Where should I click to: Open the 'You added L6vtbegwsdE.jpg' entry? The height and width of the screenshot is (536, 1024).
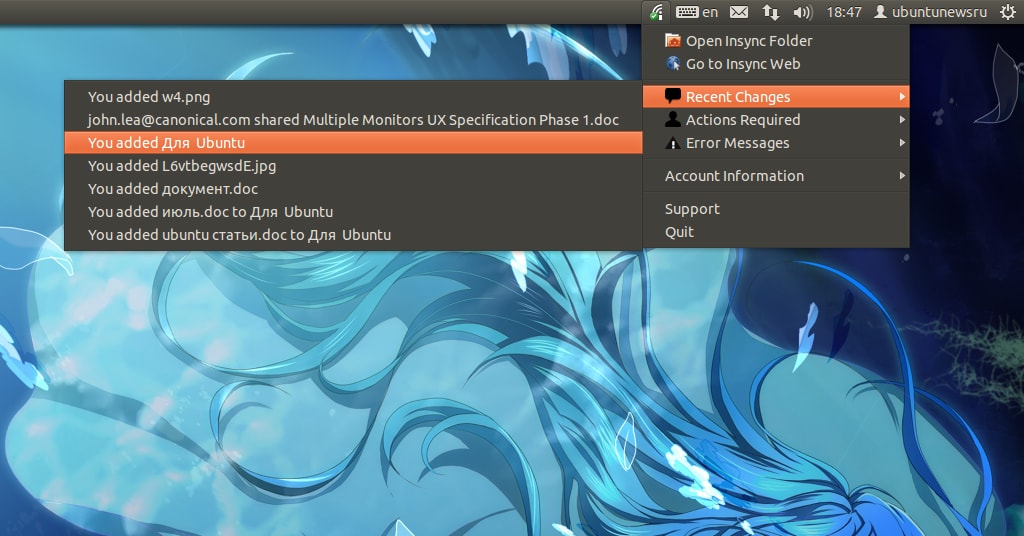point(353,166)
